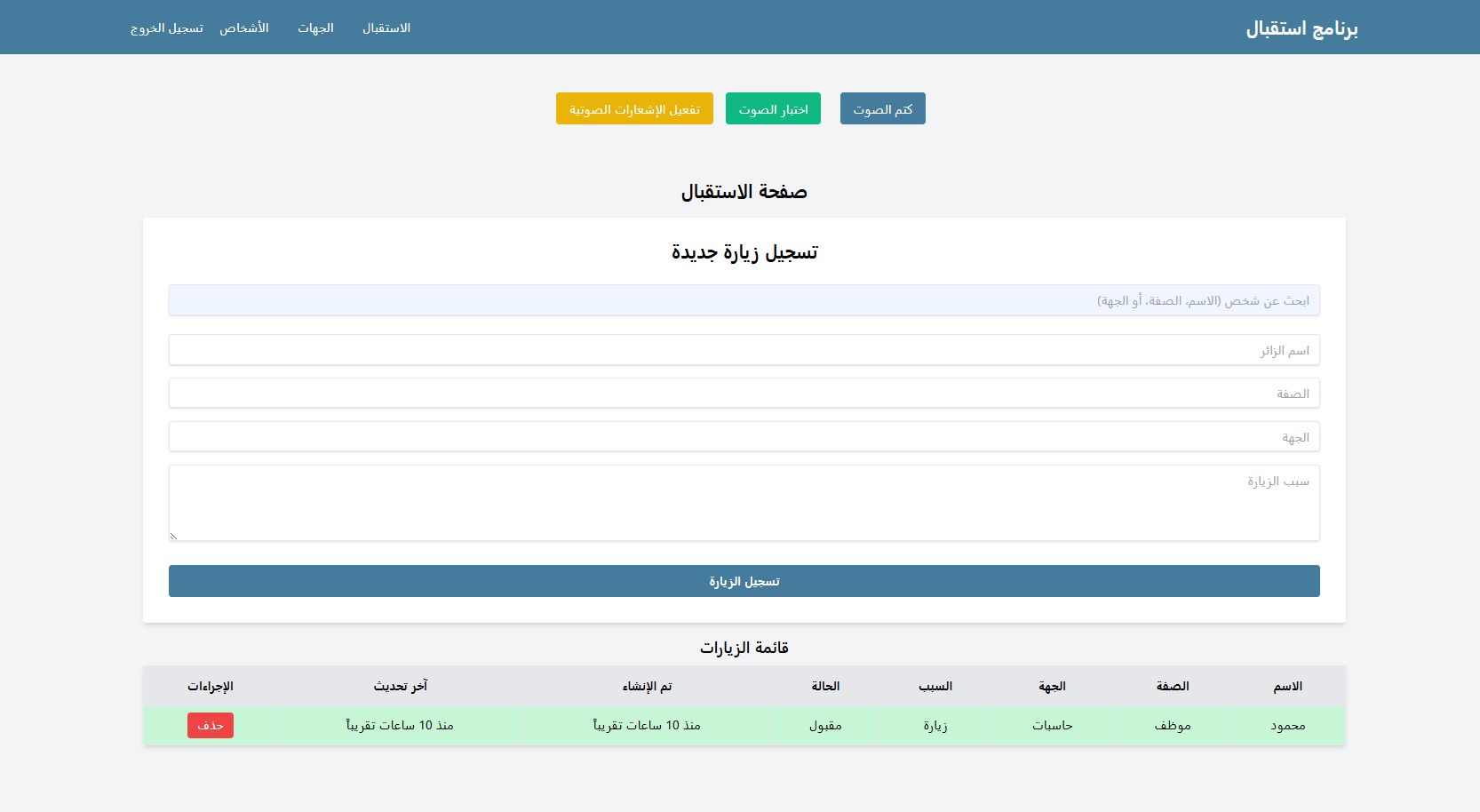The width and height of the screenshot is (1480, 812).
Task: Focus the الجهة department input field
Action: pos(744,436)
